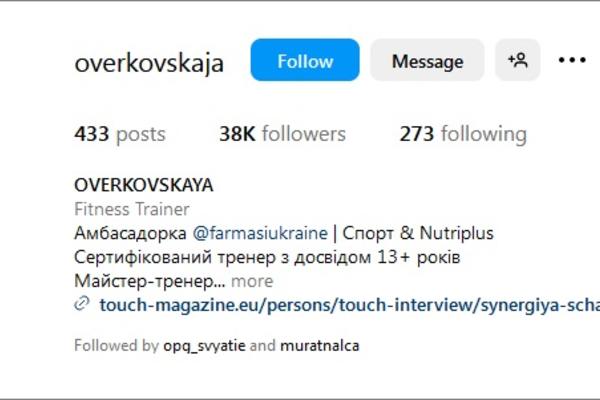This screenshot has height=400, width=600.
Task: Click the OVERKOVSKAYA display name
Action: 143,185
